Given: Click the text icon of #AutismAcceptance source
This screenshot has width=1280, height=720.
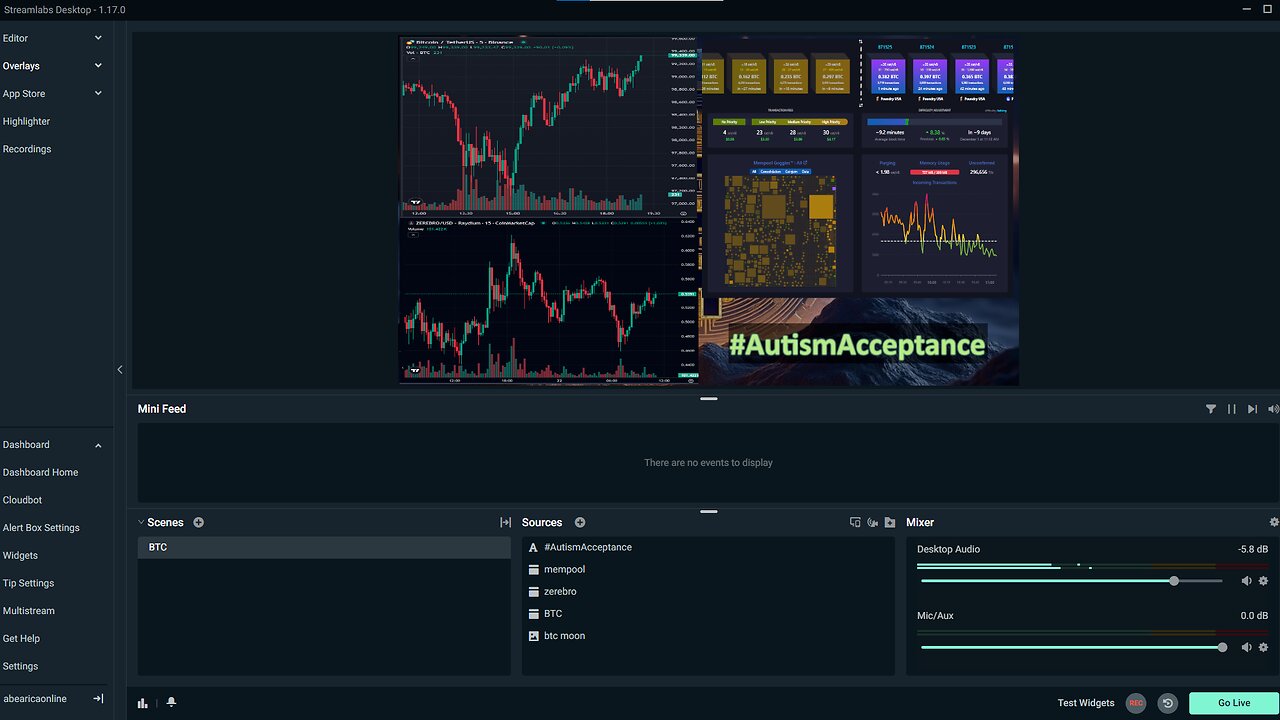Looking at the screenshot, I should point(534,547).
